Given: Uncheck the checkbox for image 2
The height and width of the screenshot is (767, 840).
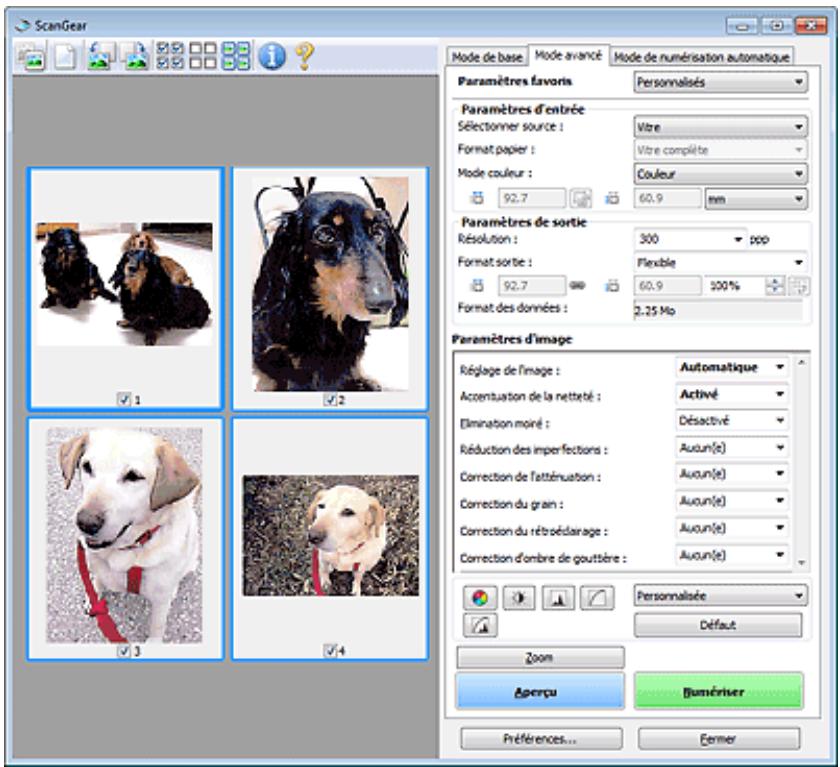Looking at the screenshot, I should coord(329,400).
